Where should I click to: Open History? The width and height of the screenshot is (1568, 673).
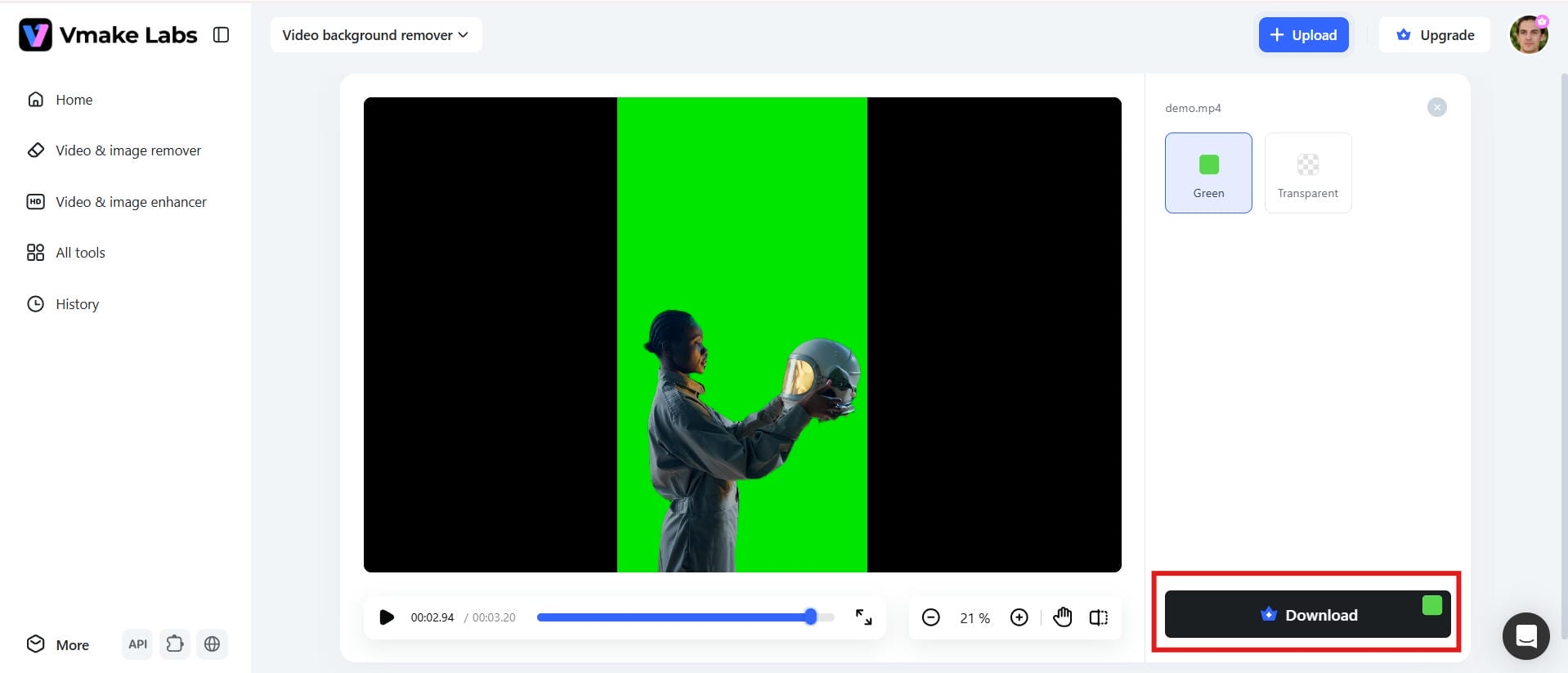click(x=63, y=304)
